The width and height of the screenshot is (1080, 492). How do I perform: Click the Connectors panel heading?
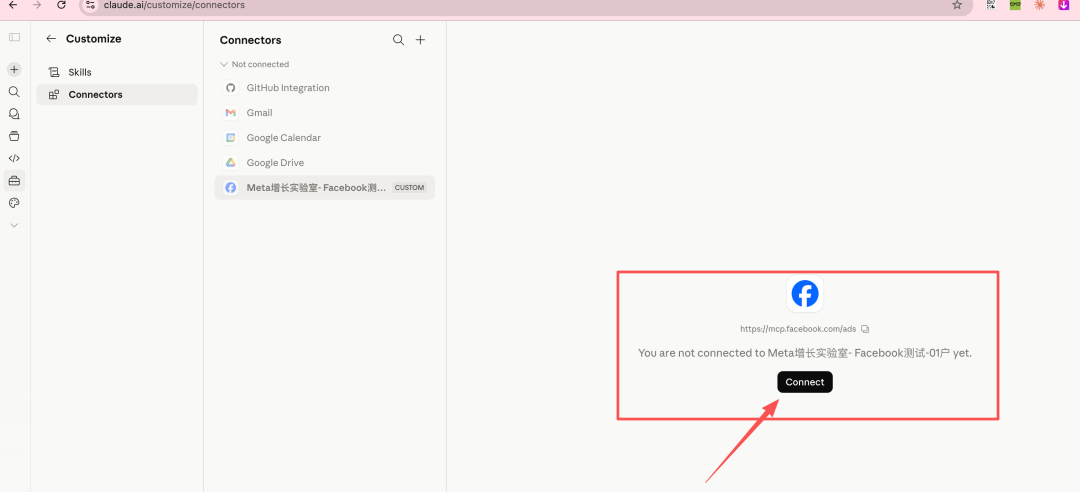click(251, 40)
